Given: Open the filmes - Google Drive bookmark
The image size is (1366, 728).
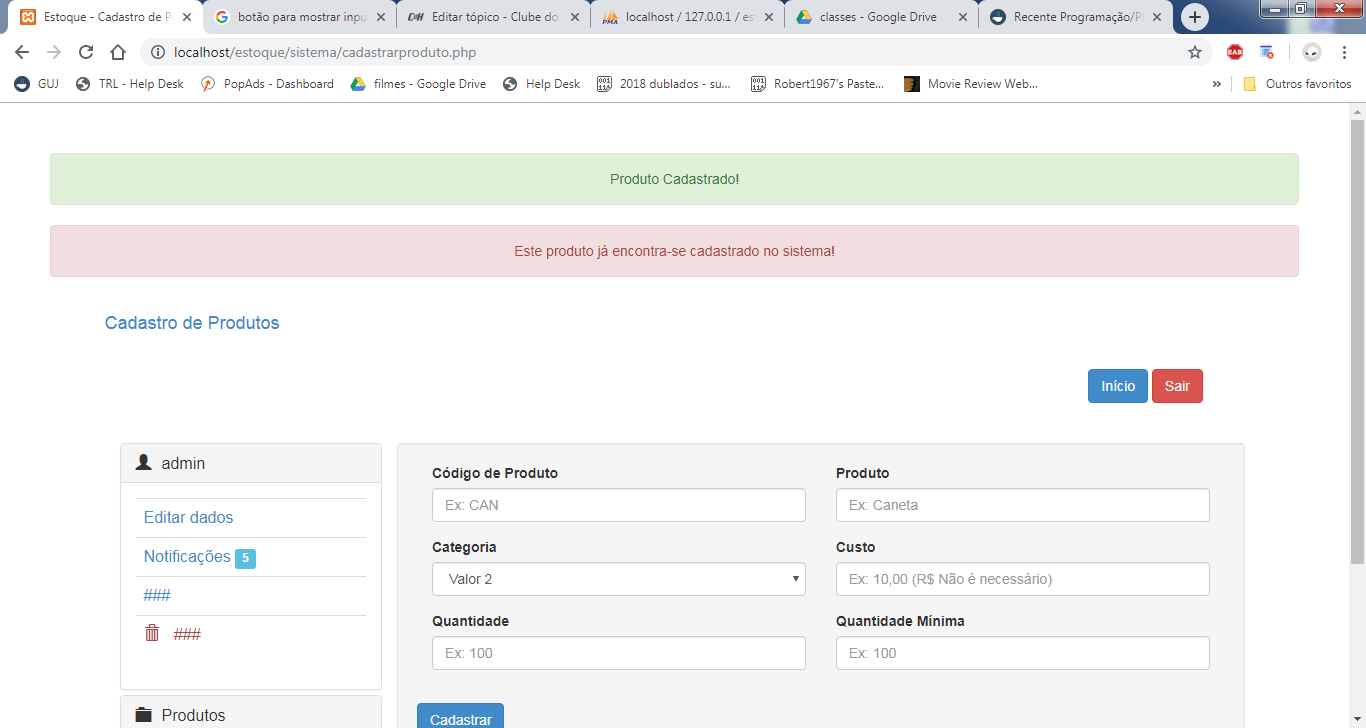Looking at the screenshot, I should click(418, 84).
